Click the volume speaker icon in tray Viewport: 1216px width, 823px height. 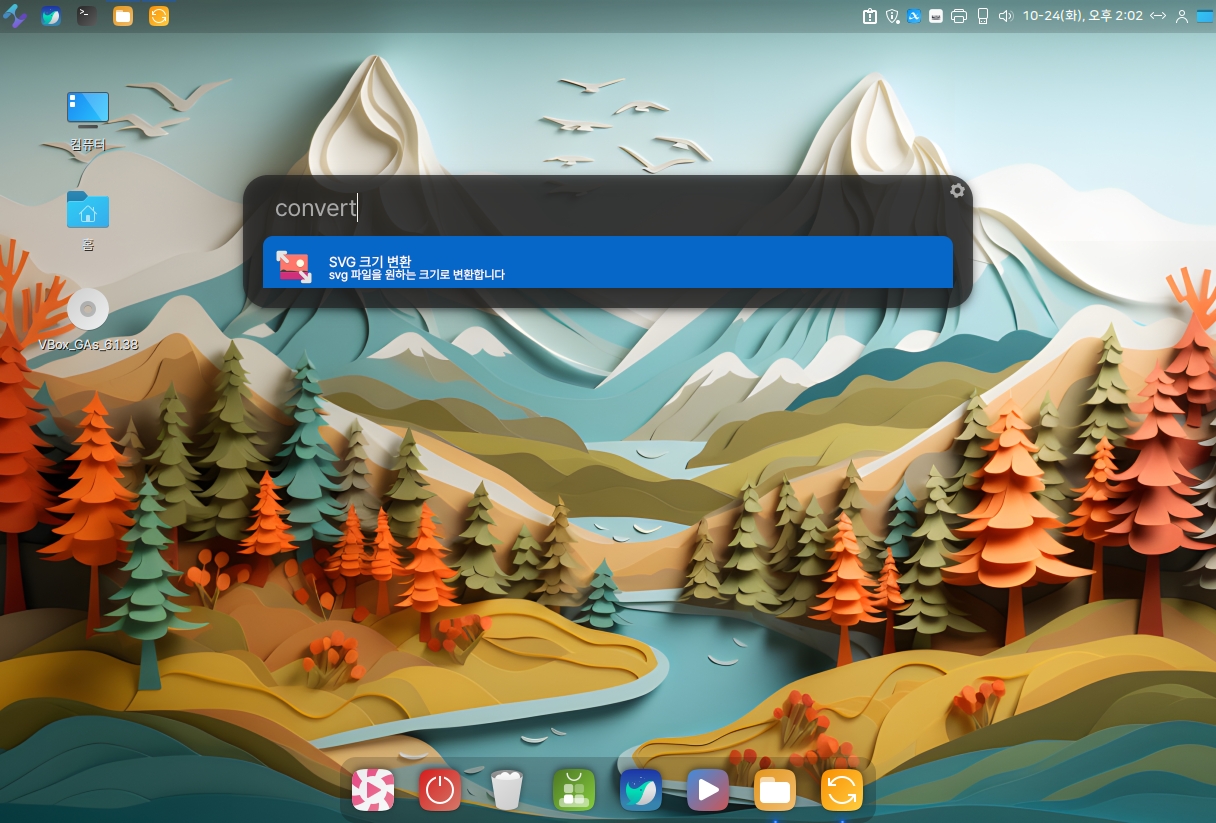(1005, 16)
